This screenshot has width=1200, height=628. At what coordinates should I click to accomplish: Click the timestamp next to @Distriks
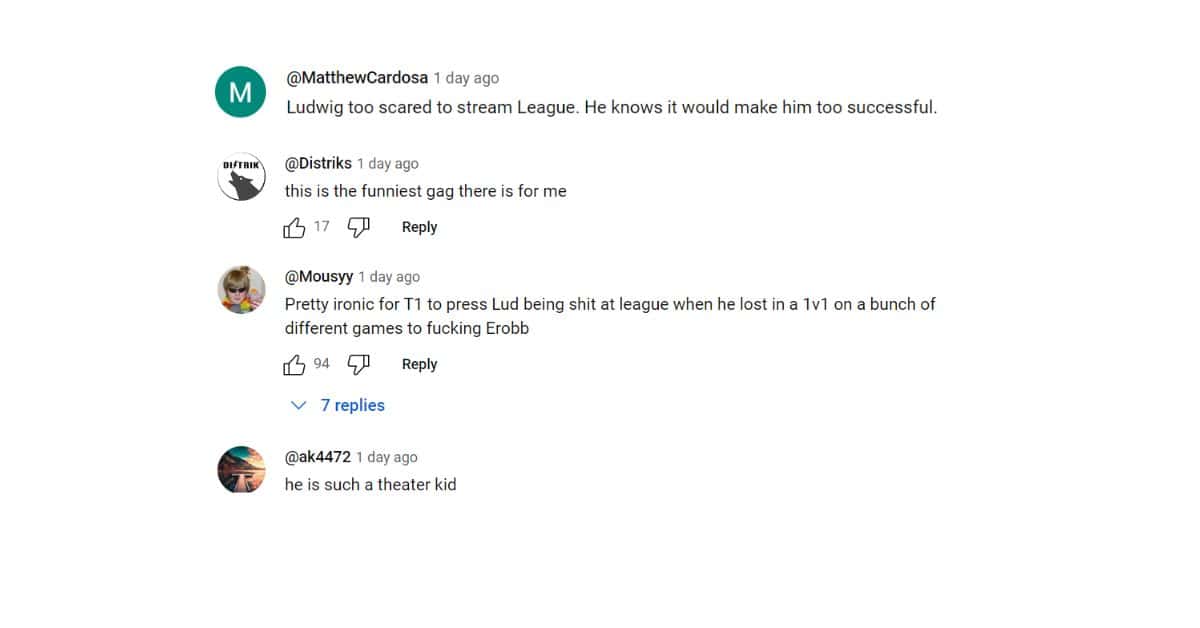tap(388, 164)
